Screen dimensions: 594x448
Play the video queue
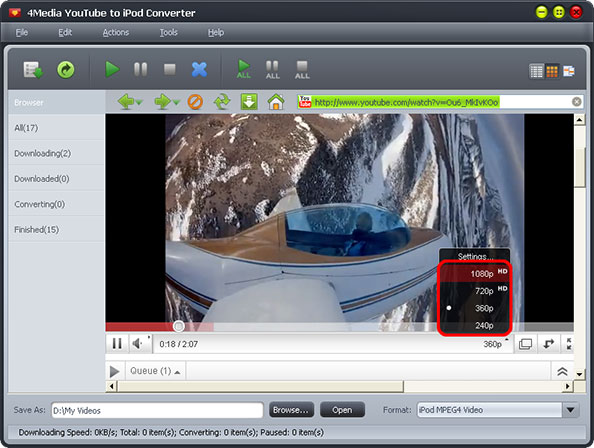[114, 371]
